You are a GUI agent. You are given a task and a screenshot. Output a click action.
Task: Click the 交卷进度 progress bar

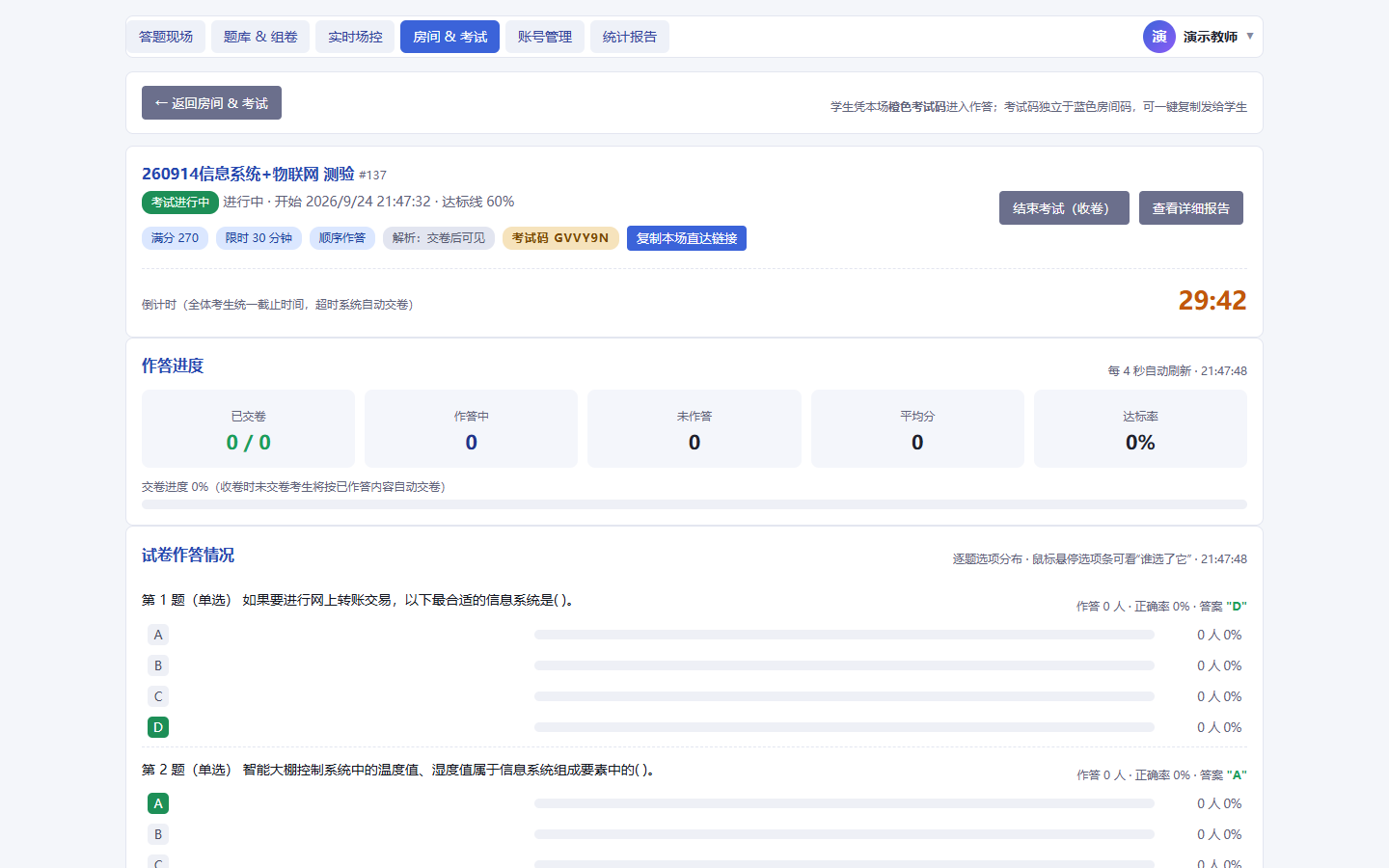[694, 504]
